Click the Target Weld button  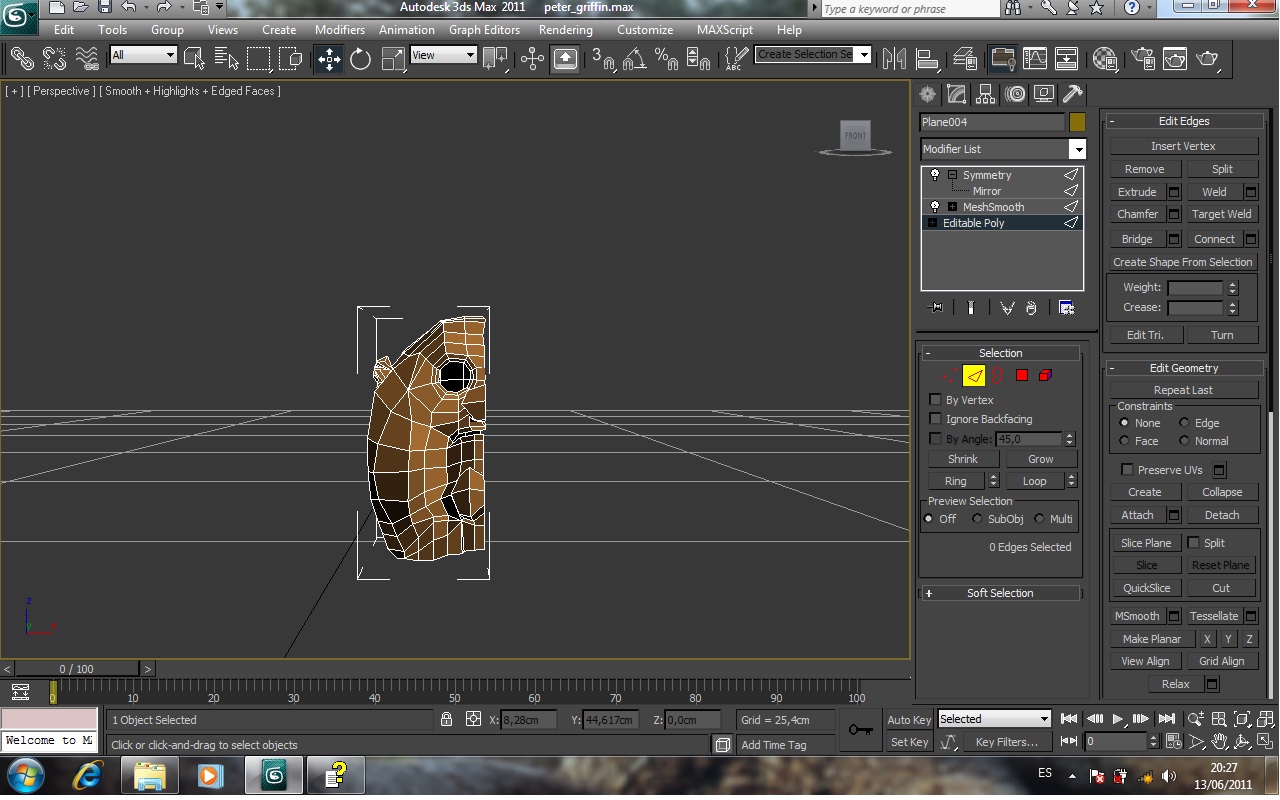(x=1222, y=214)
